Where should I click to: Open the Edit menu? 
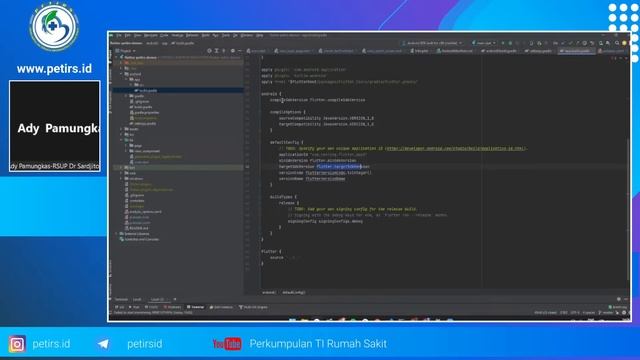pos(128,36)
